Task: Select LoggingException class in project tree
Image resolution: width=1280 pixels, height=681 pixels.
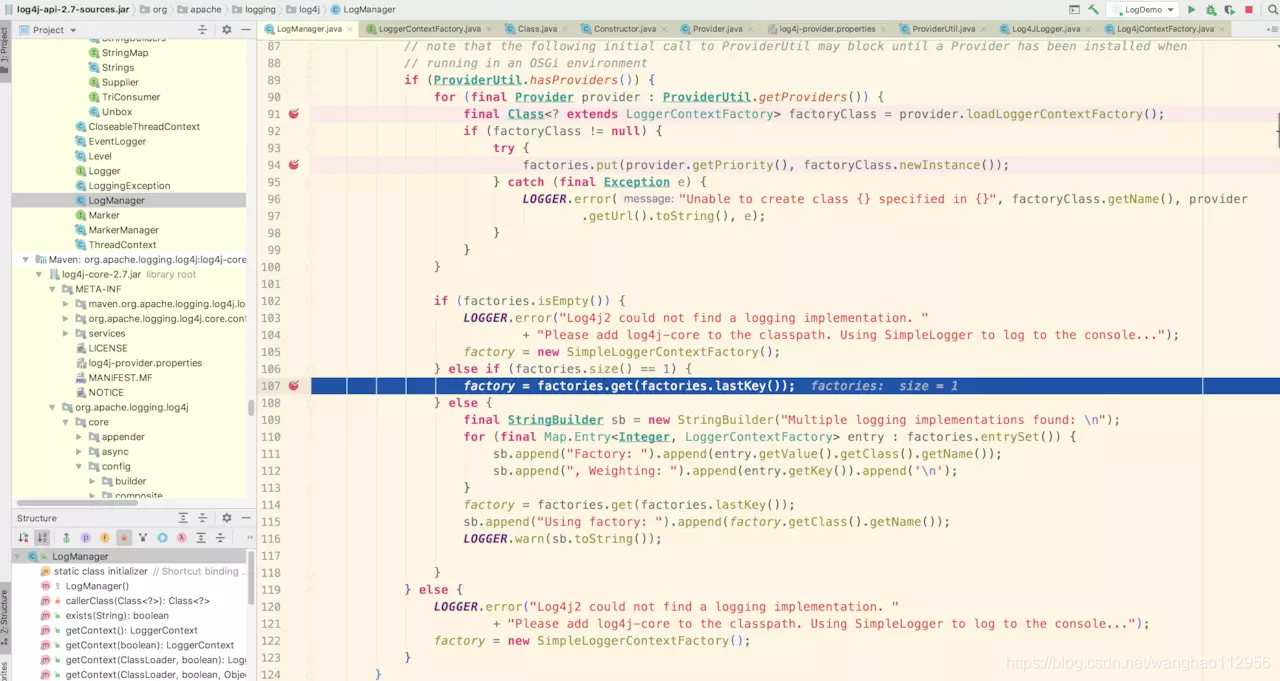Action: (x=129, y=185)
